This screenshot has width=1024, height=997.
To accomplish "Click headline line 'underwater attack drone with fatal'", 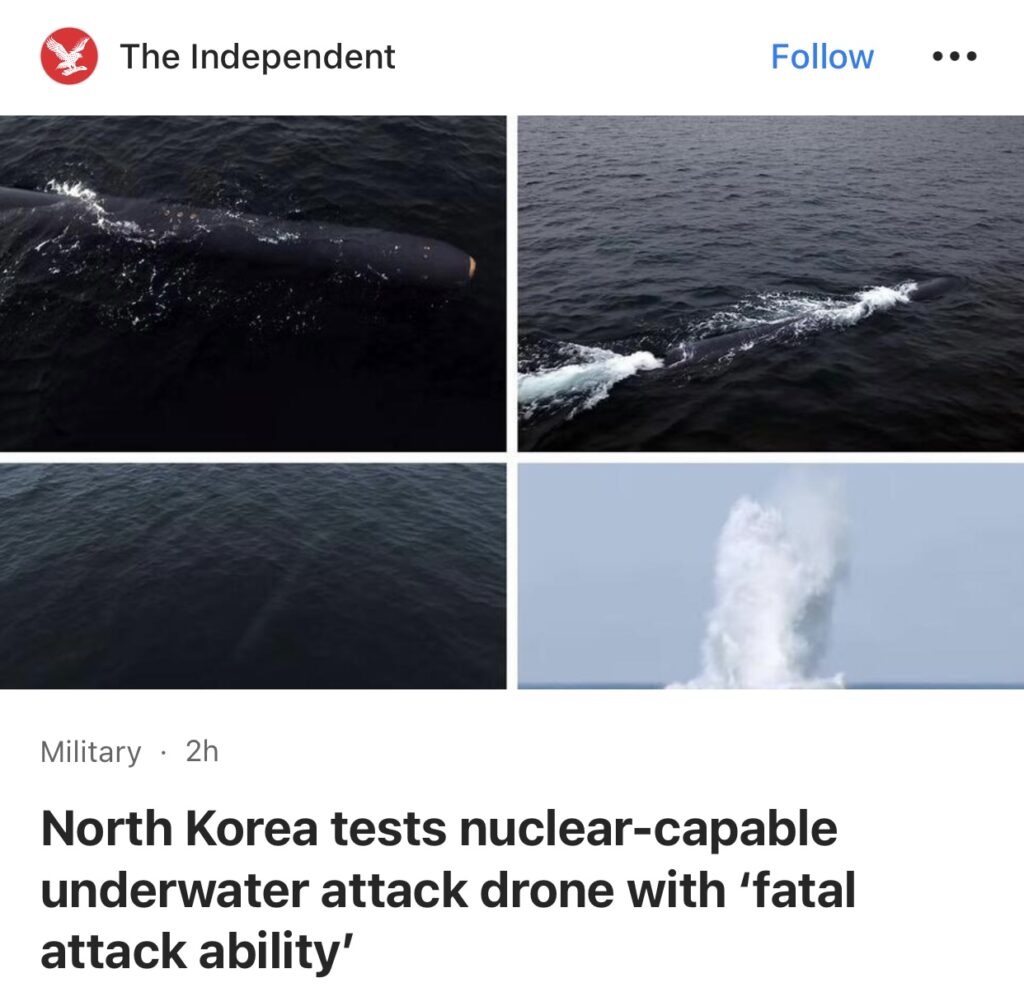I will (448, 889).
